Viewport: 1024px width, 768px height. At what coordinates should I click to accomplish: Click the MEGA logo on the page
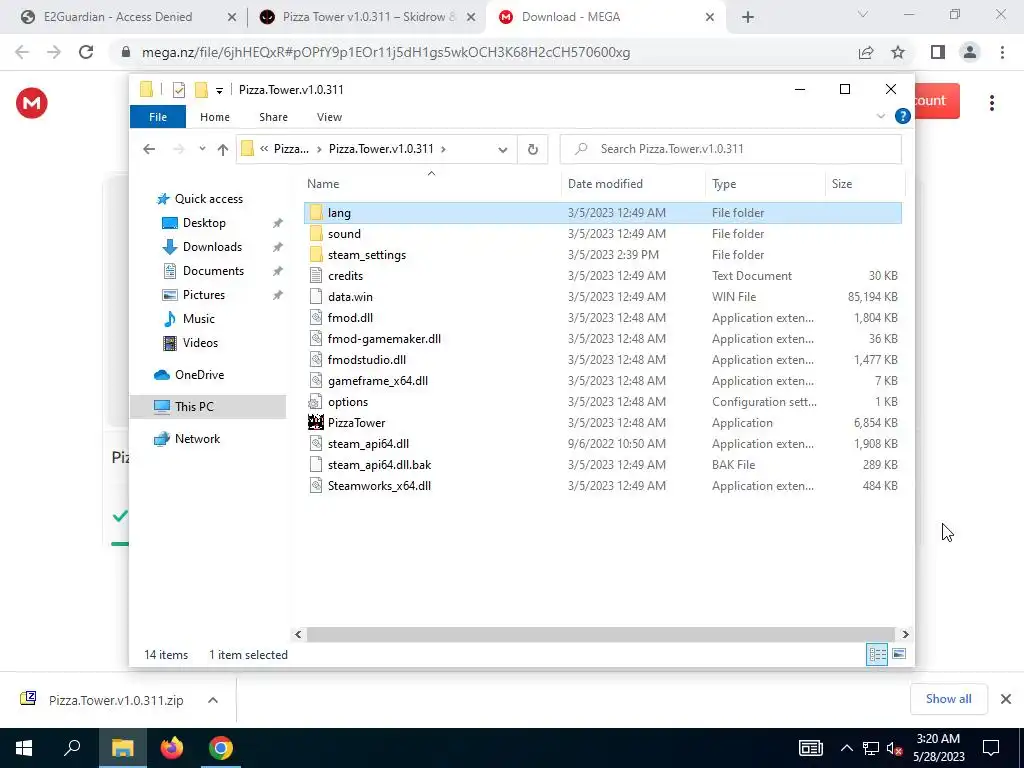[32, 103]
